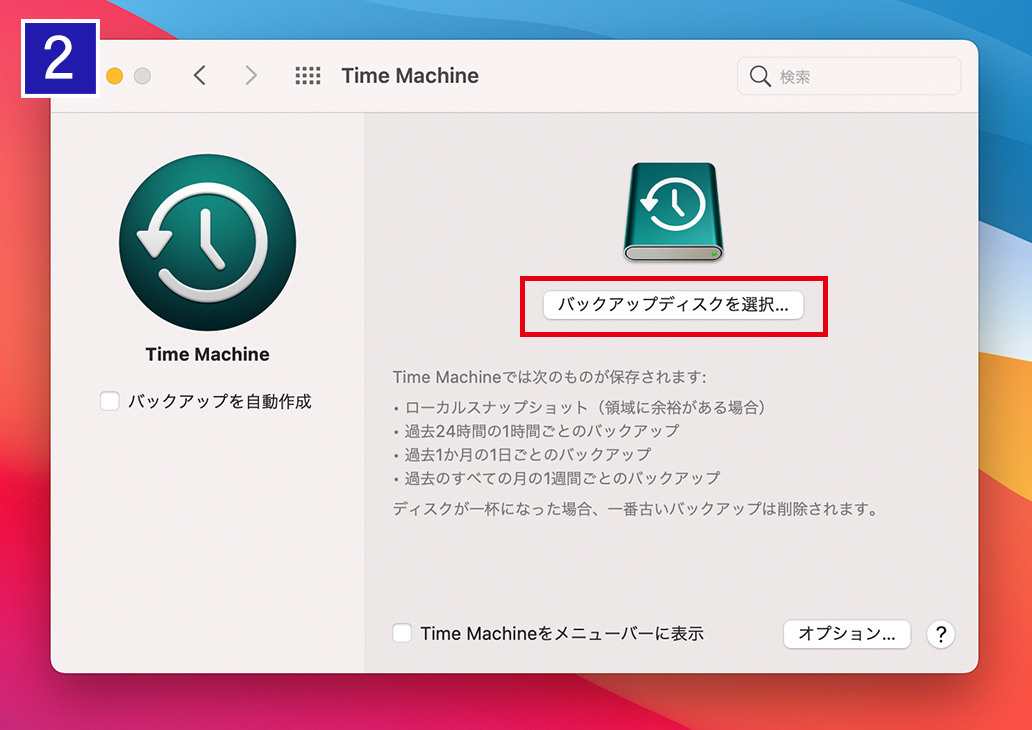Image resolution: width=1032 pixels, height=730 pixels.
Task: Click the yellow minimize window button
Action: 115,76
